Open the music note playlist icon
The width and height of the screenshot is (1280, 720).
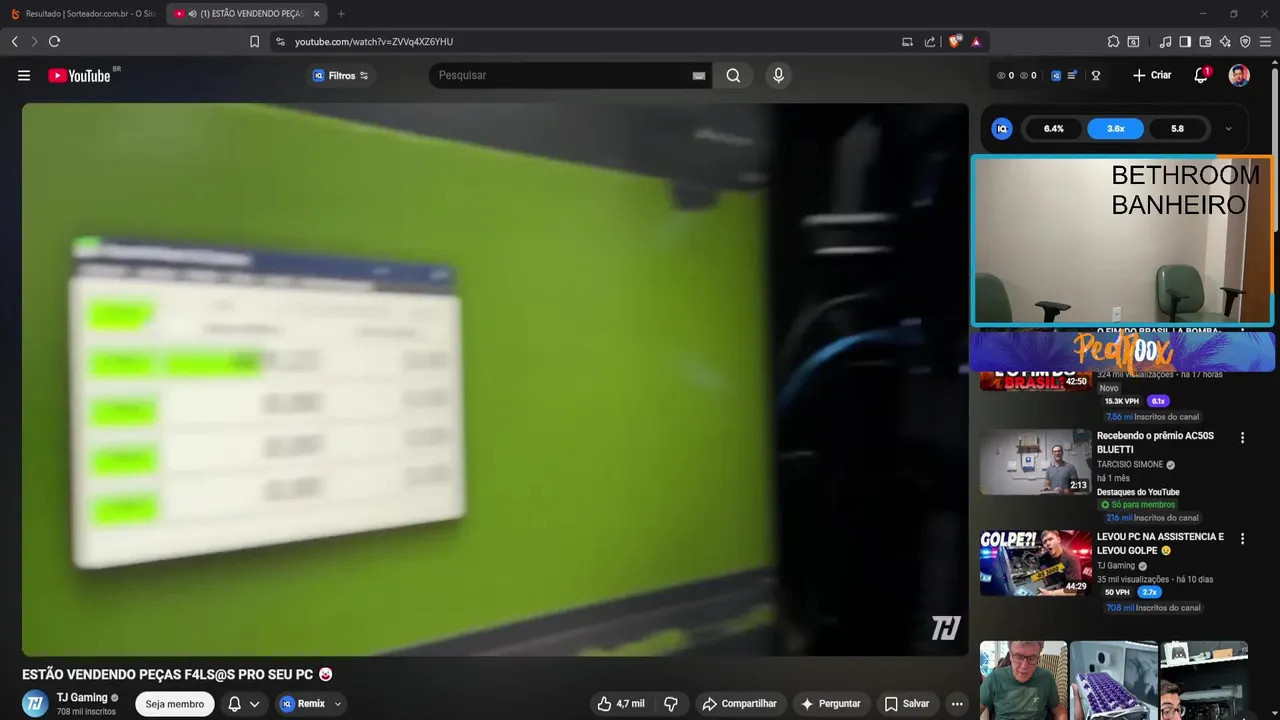coord(1165,41)
